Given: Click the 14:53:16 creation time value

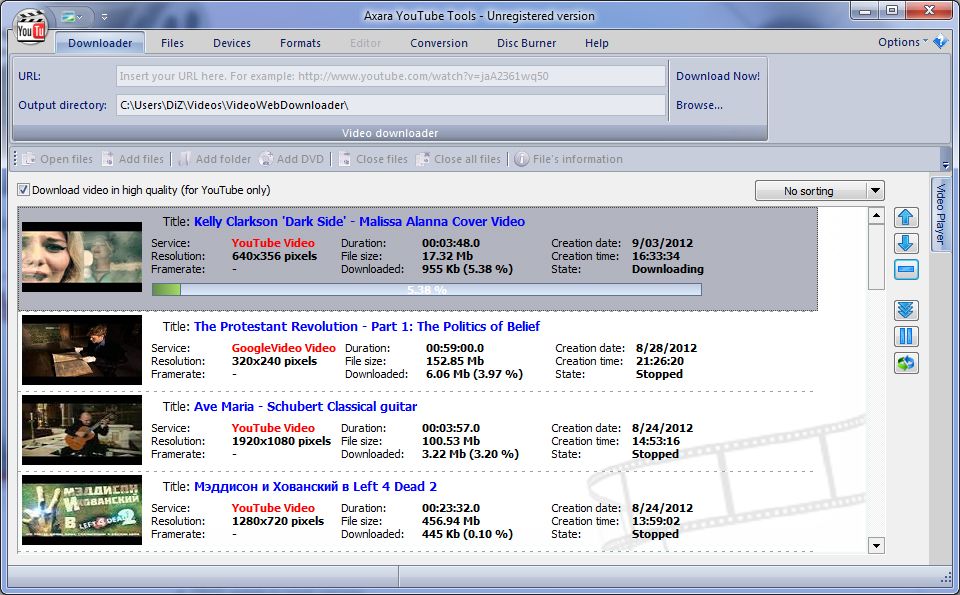Looking at the screenshot, I should (656, 441).
